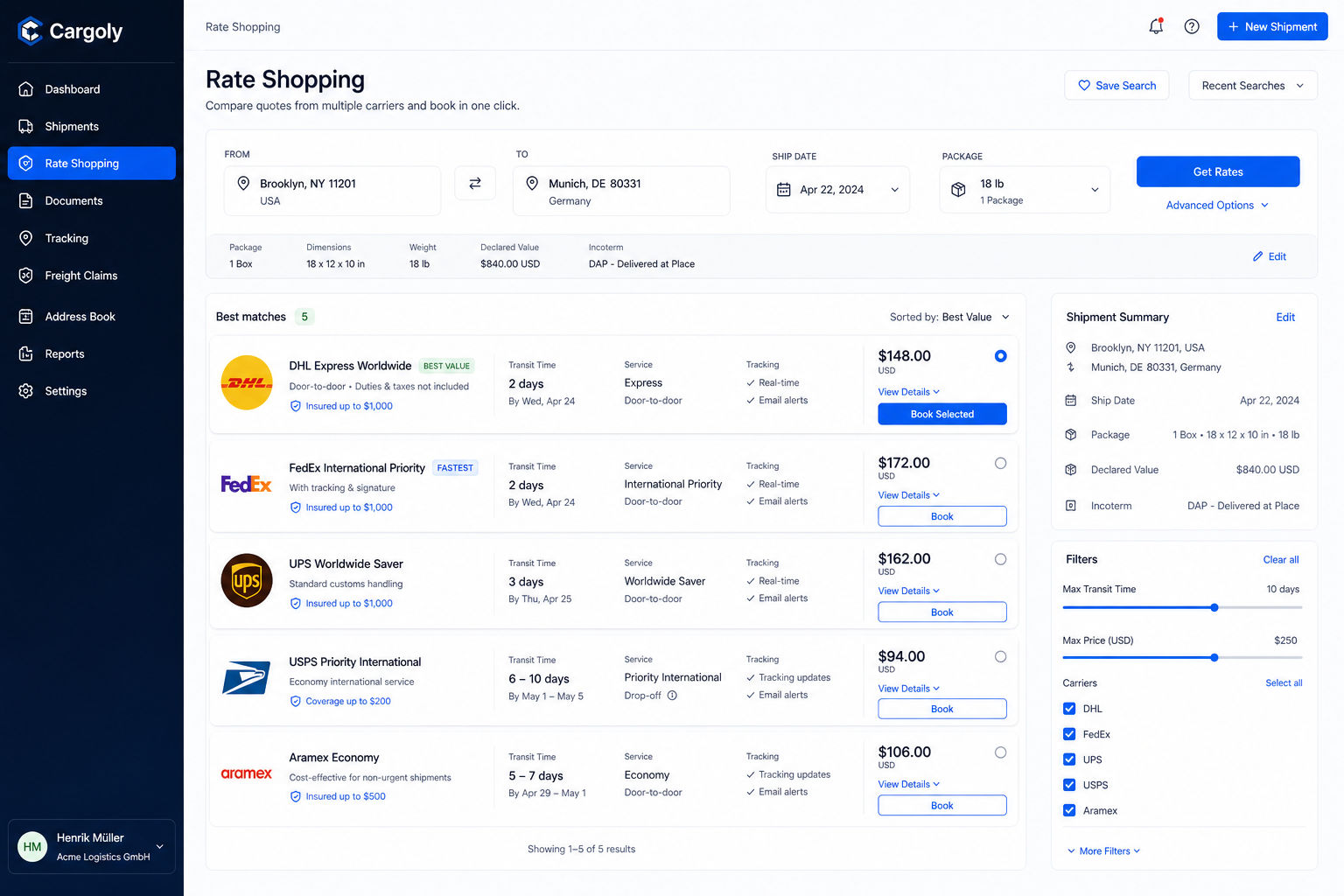
Task: Click the location pin in To field
Action: 532,183
